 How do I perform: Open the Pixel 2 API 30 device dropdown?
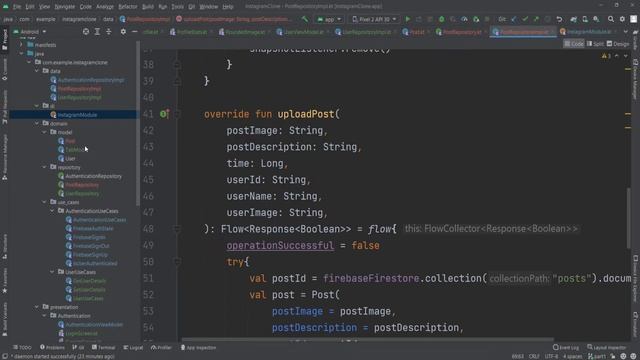374,19
